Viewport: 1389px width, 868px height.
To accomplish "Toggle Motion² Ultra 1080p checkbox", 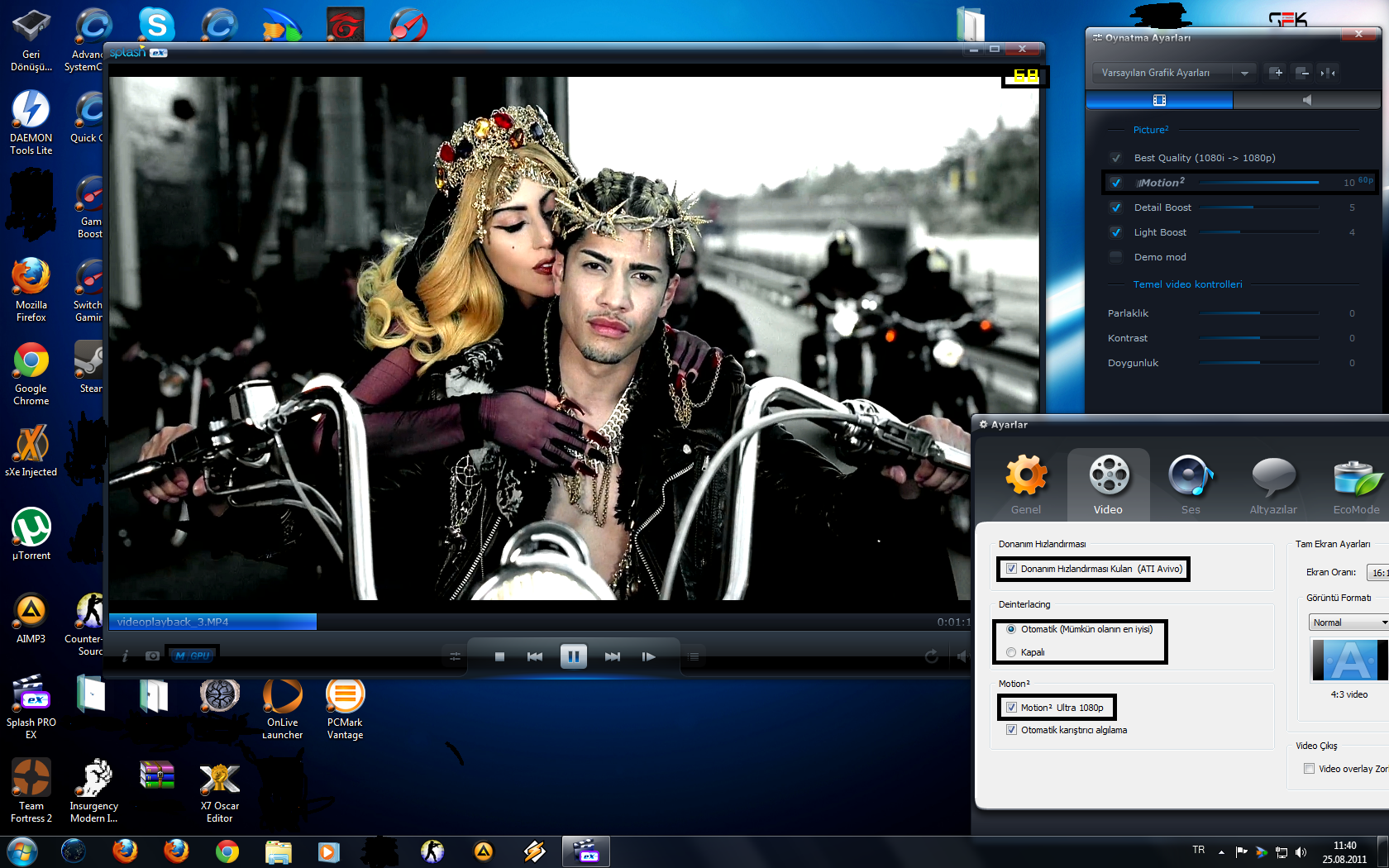I will pos(1011,708).
